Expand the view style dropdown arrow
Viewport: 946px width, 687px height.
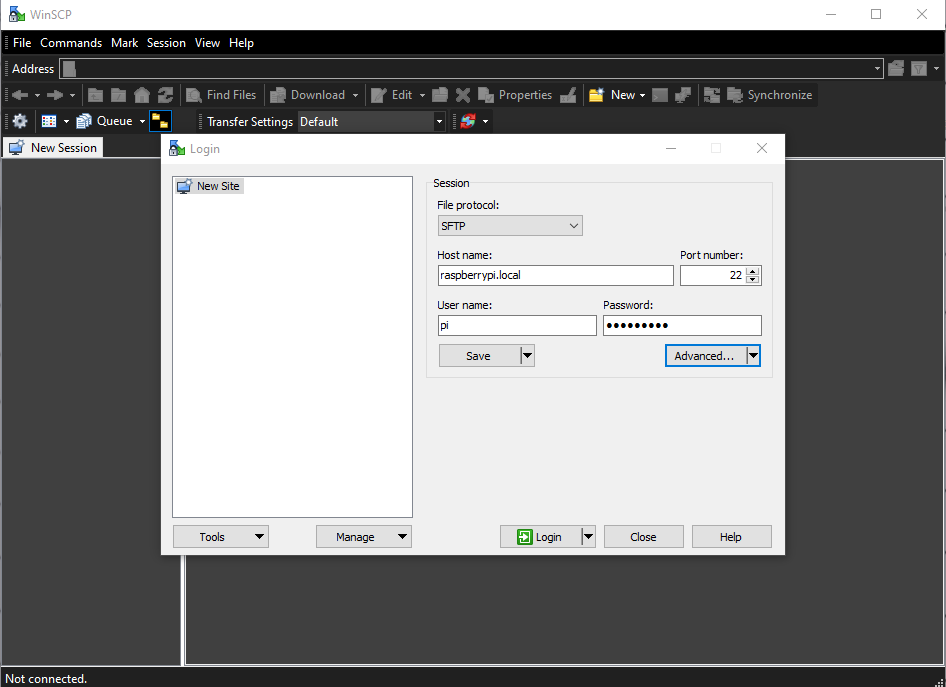(66, 122)
